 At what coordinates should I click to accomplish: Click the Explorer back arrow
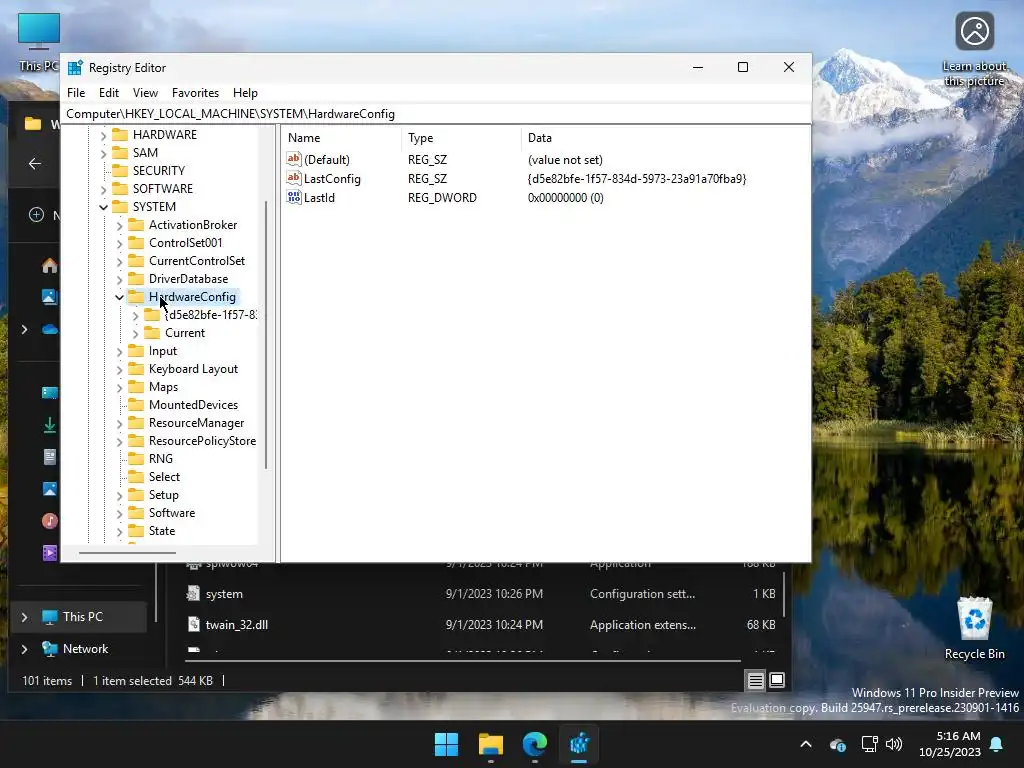click(35, 164)
